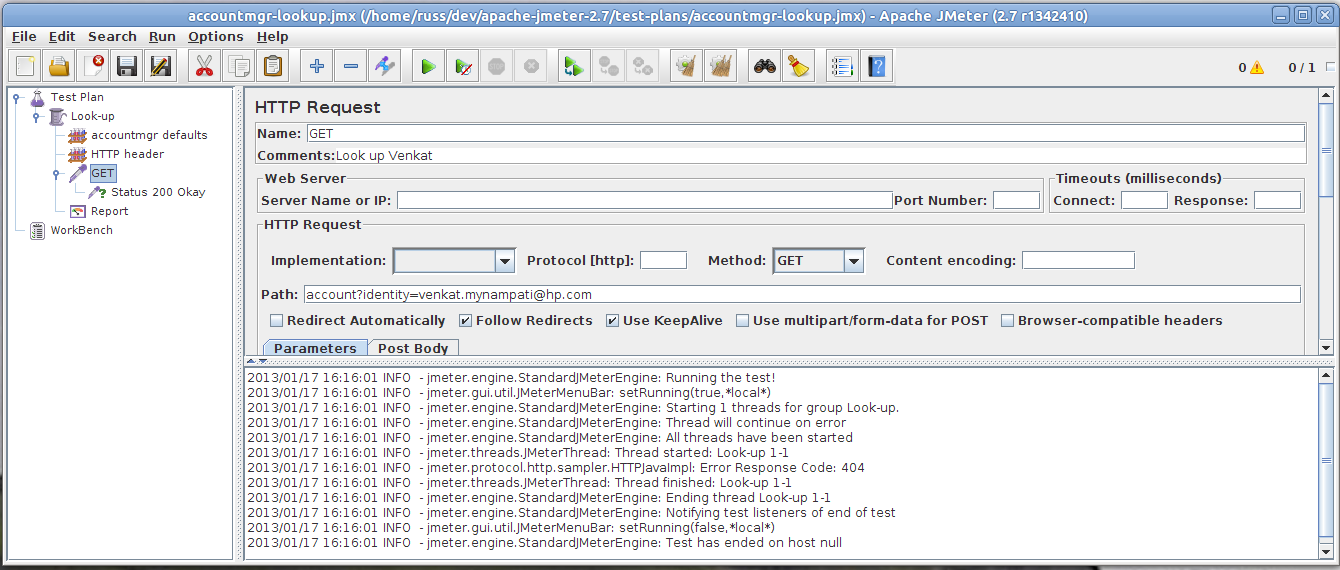Open the Search menu
The image size is (1340, 570).
[112, 36]
